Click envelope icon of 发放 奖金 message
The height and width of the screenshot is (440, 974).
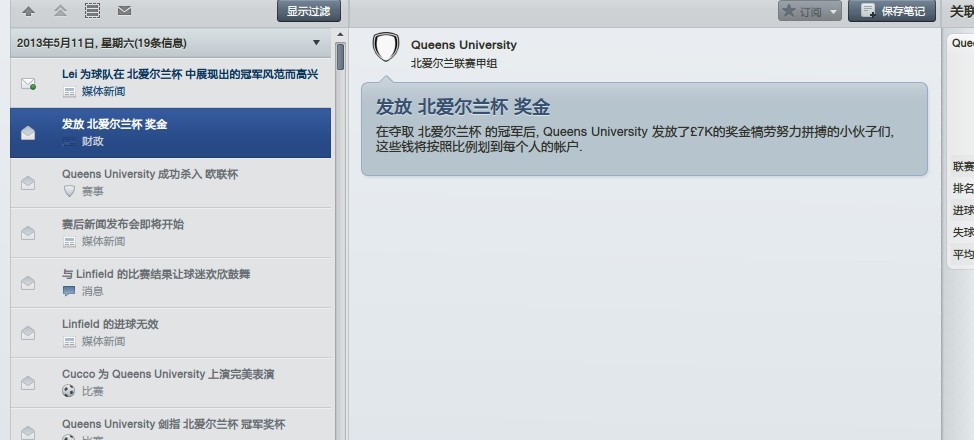pos(28,133)
